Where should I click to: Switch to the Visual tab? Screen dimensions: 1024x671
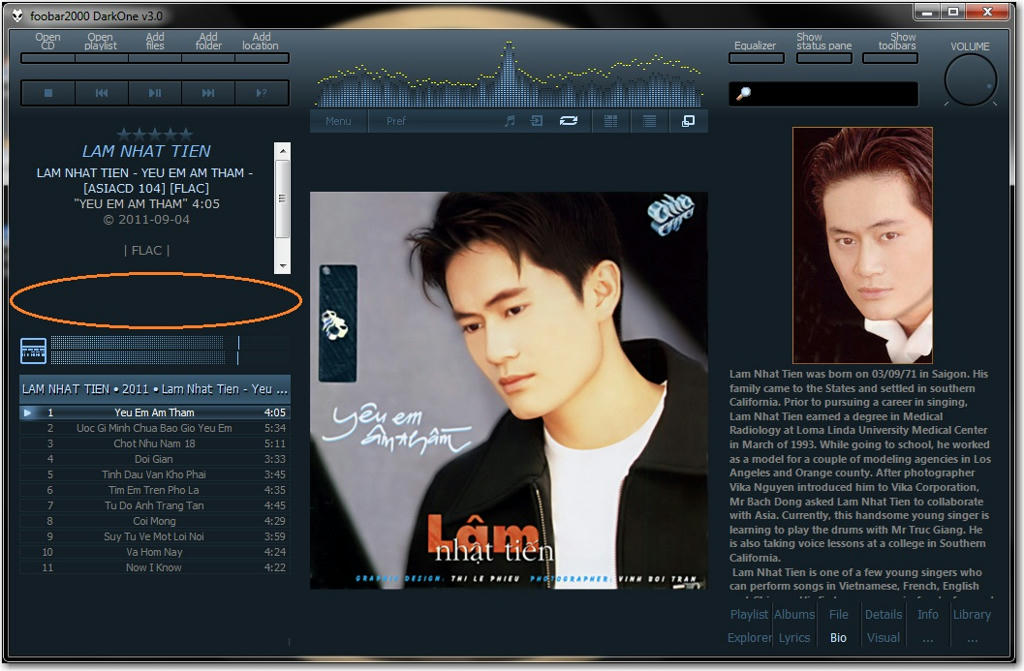(x=883, y=638)
